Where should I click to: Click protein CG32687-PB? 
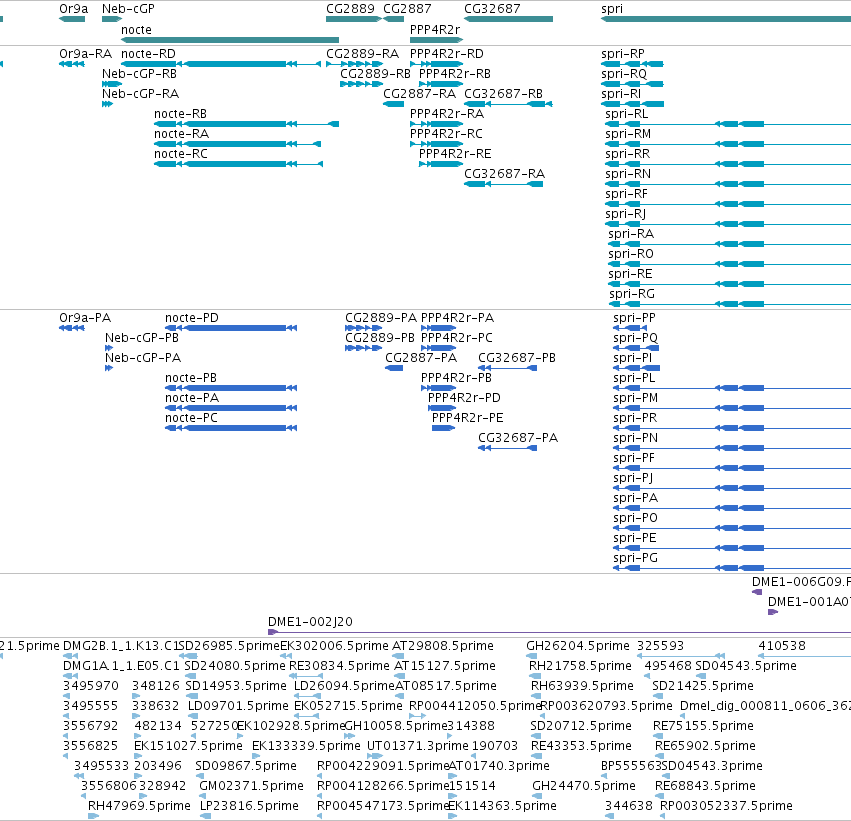point(507,368)
